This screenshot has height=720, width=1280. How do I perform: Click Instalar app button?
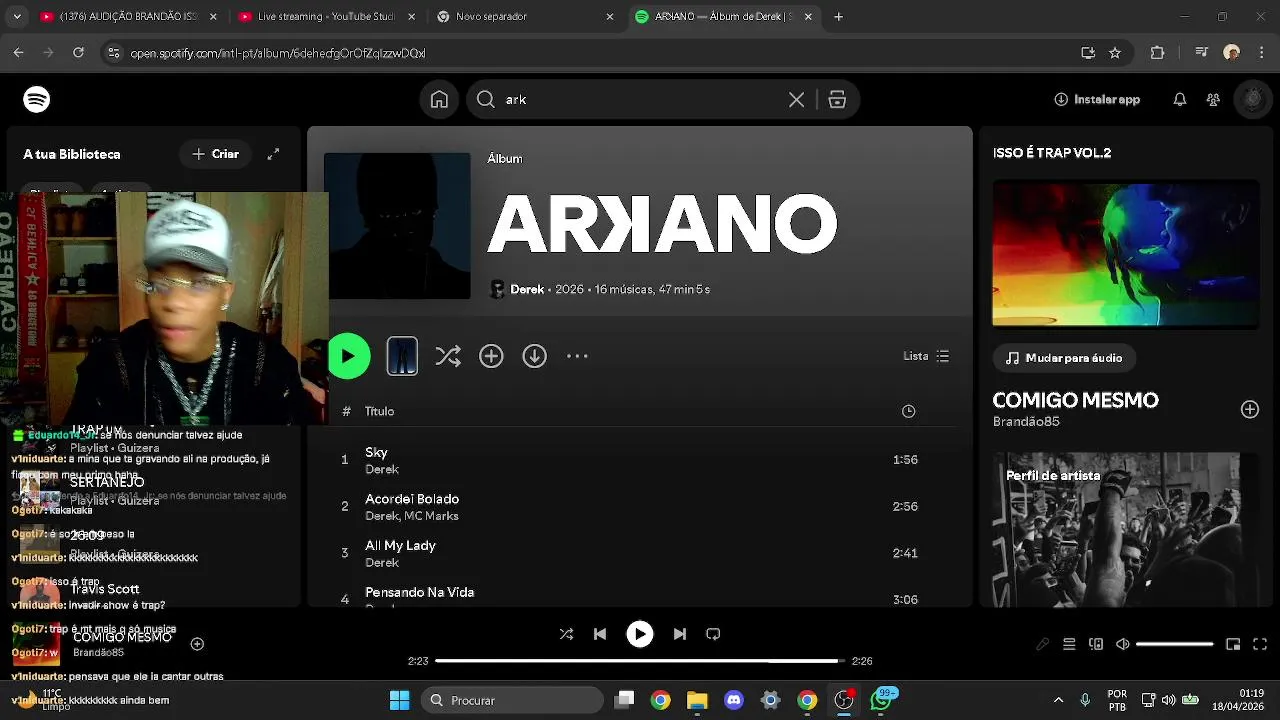coord(1097,99)
